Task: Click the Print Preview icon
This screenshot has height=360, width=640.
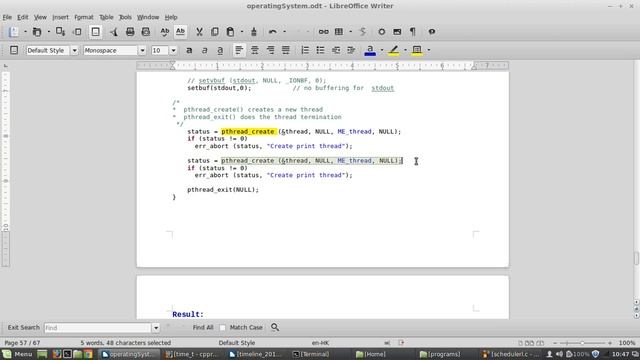Action: [146, 32]
